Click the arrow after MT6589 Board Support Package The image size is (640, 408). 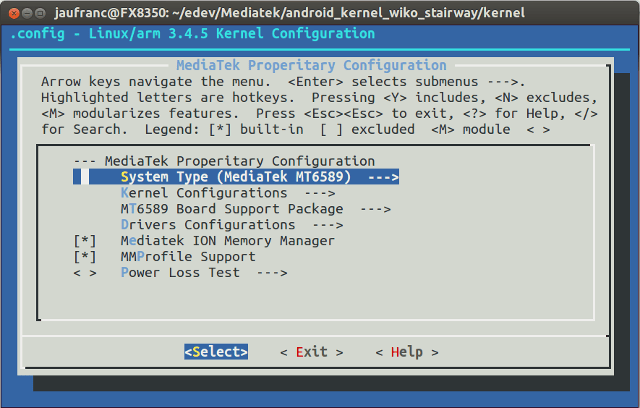coord(376,209)
